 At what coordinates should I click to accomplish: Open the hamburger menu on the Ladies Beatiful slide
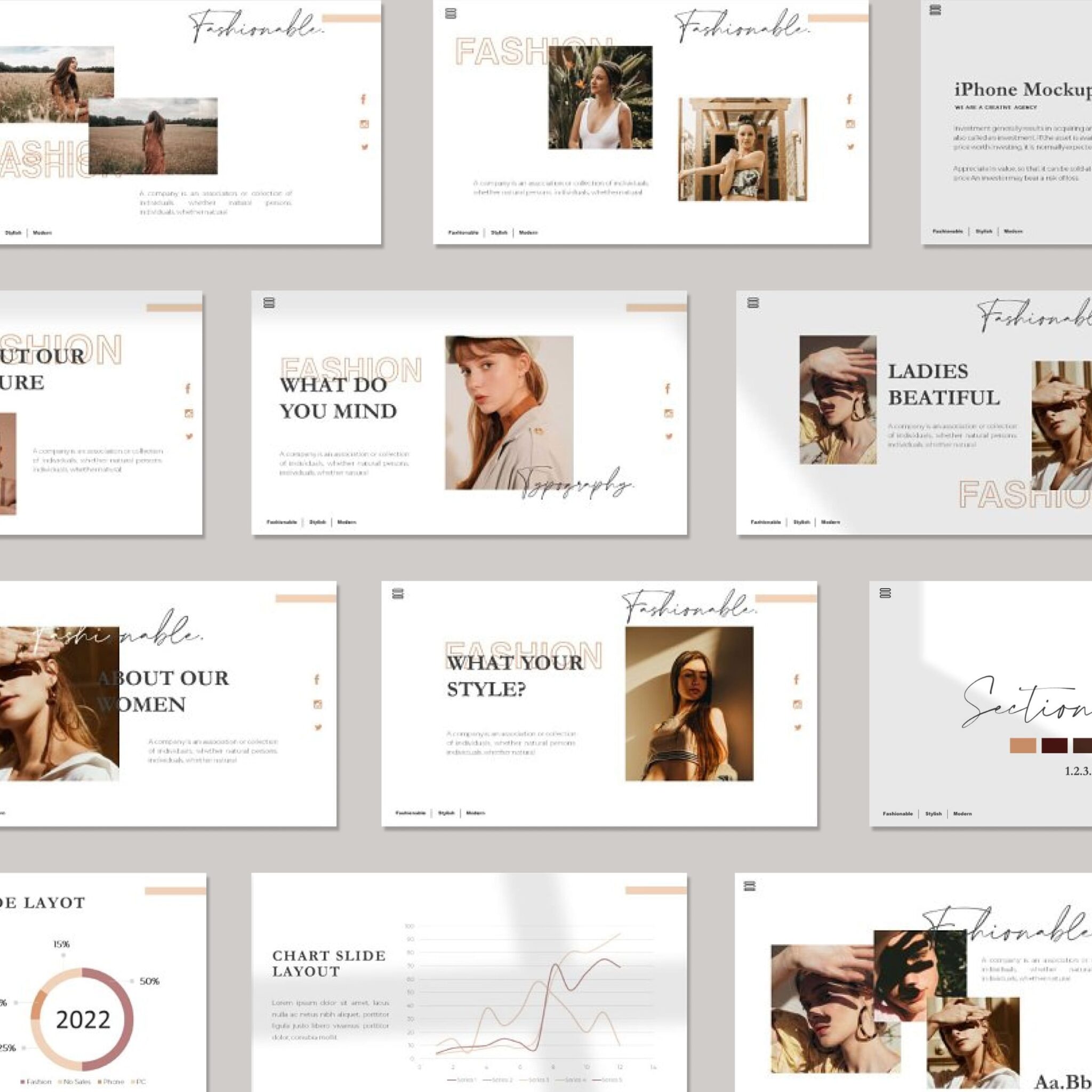click(753, 303)
